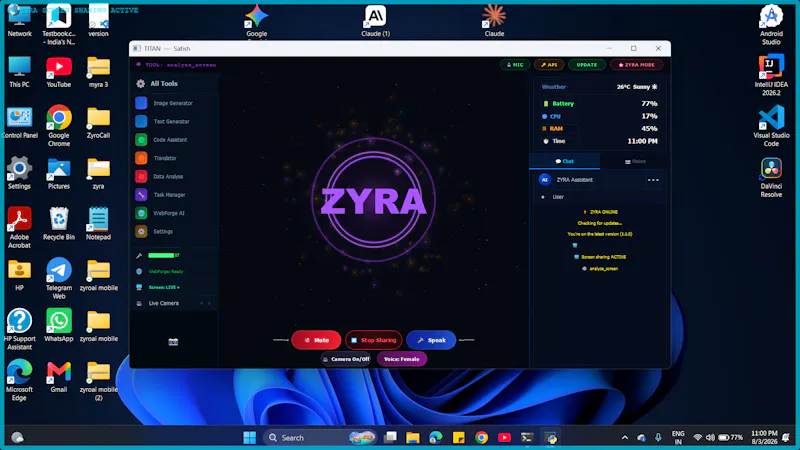Open the Google Chrome desktop shortcut
This screenshot has height=450, width=800.
pos(59,126)
